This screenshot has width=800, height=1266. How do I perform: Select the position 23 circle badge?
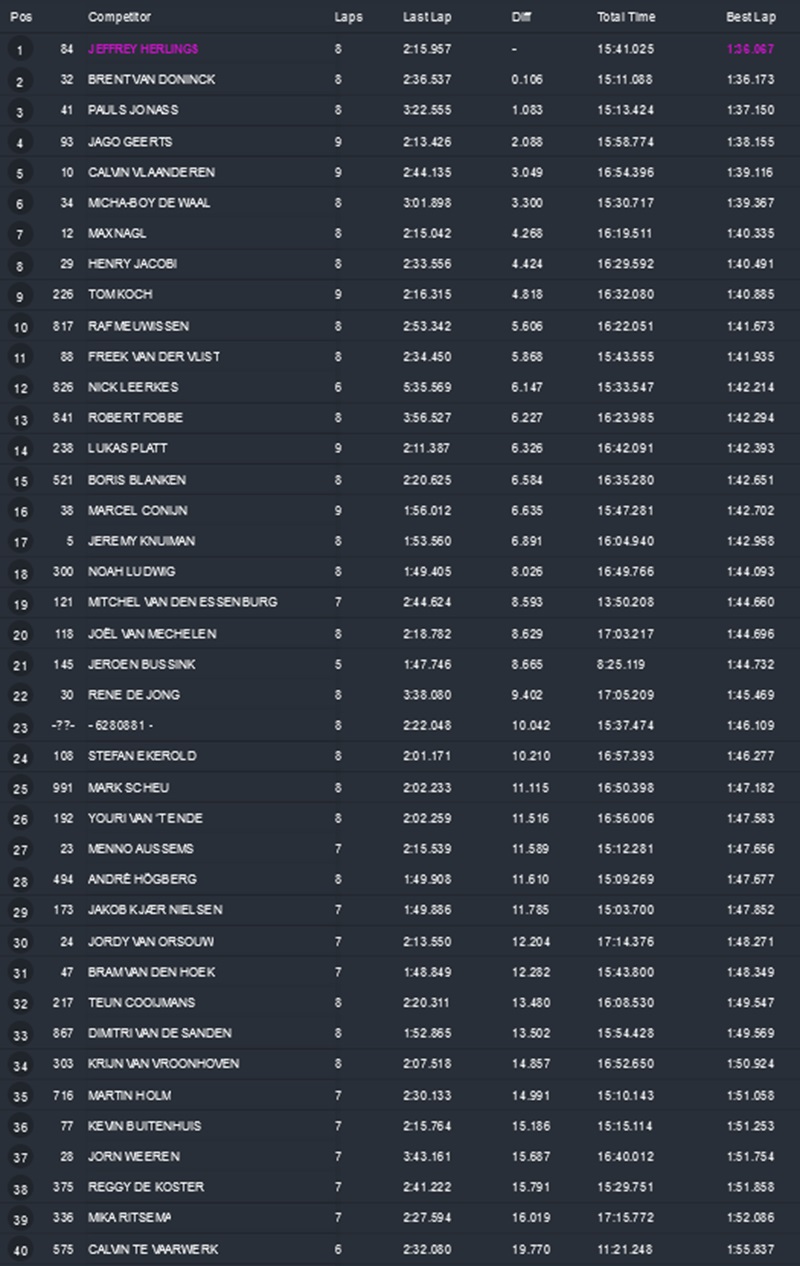(21, 726)
